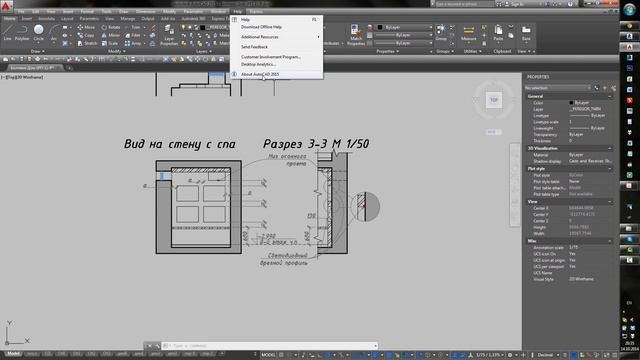Switch to the Annotate ribbon tab
The width and height of the screenshot is (640, 360).
pyautogui.click(x=46, y=18)
